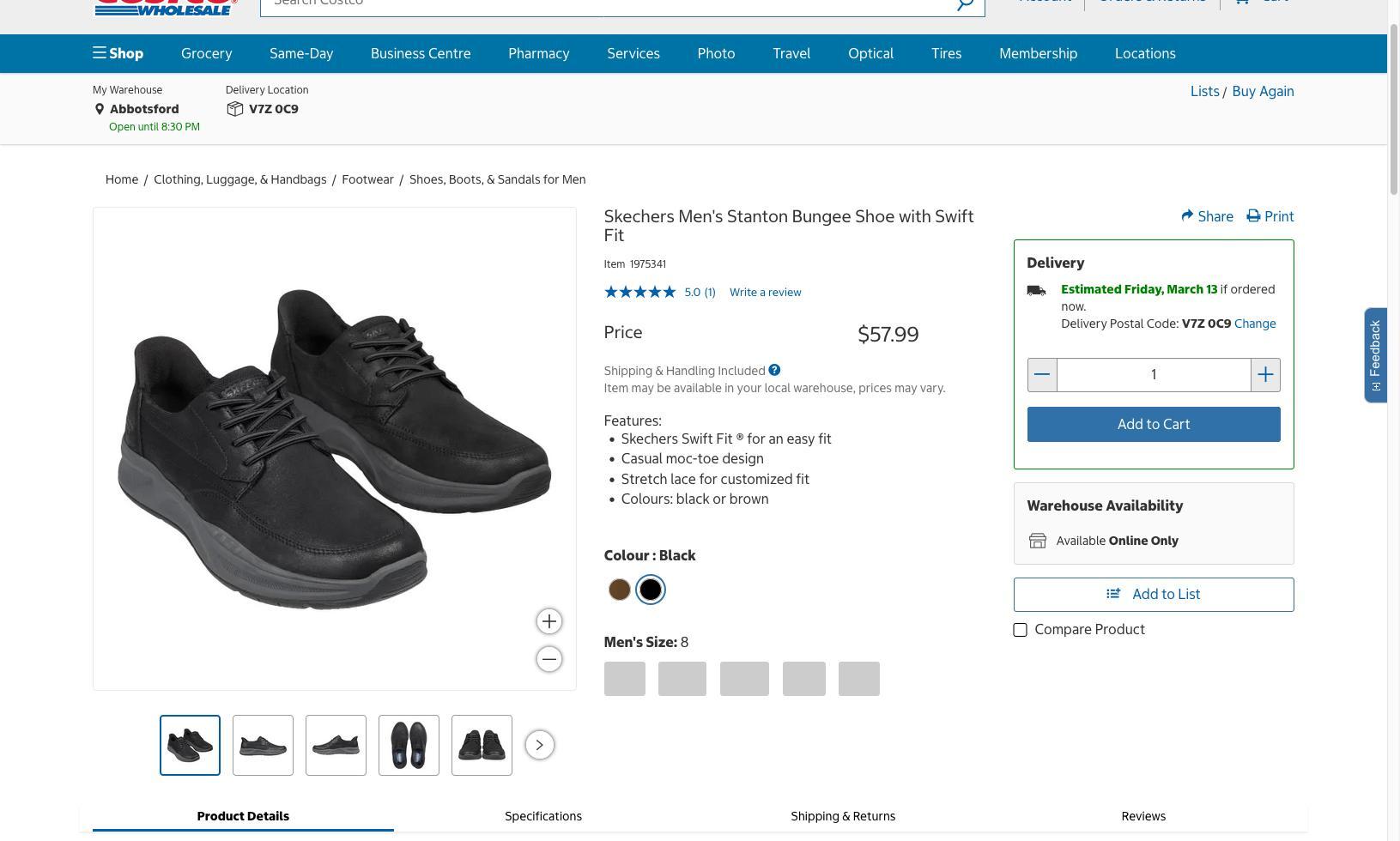Open the shipping info help icon
The width and height of the screenshot is (1400, 841).
coord(774,370)
